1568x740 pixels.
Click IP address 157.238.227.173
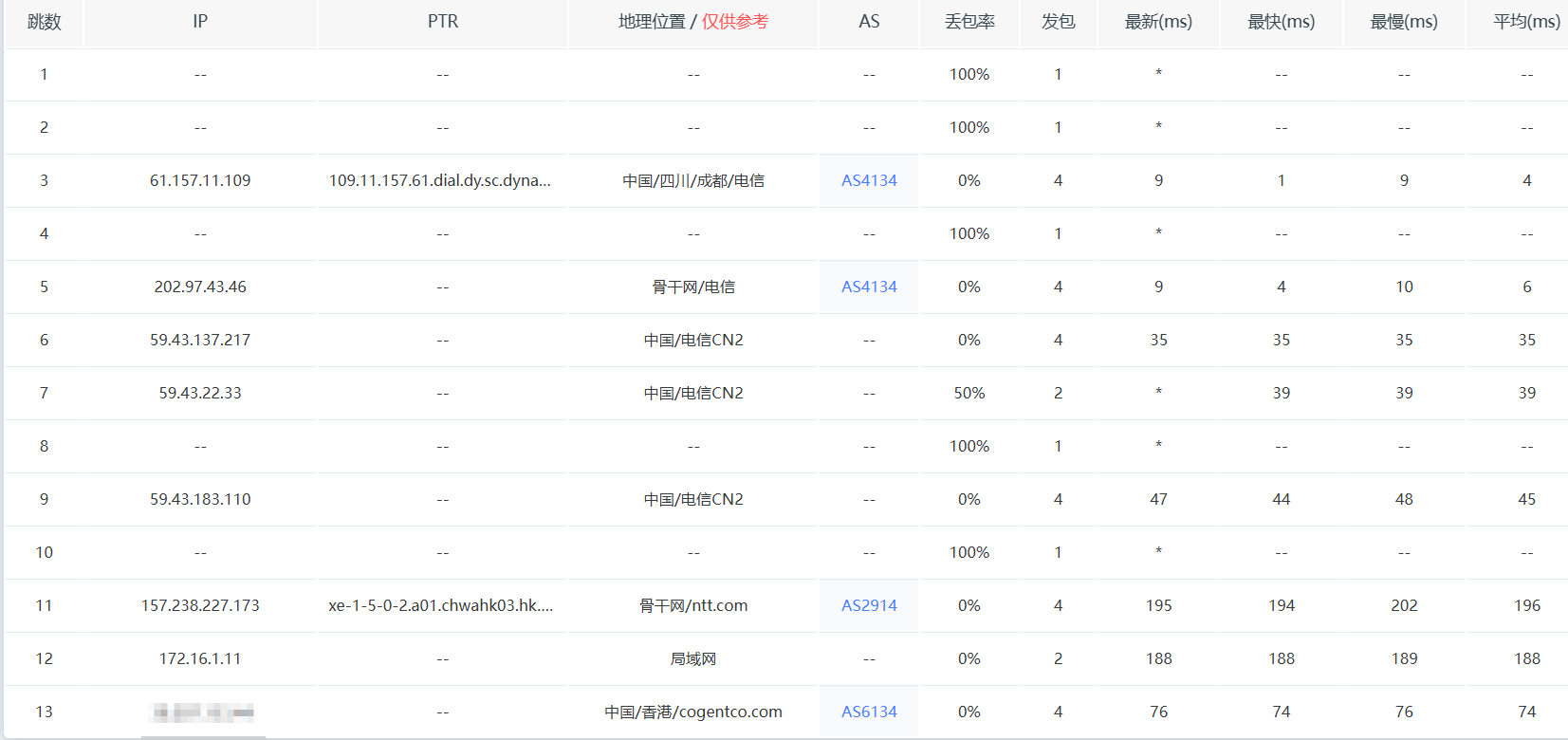coord(200,605)
